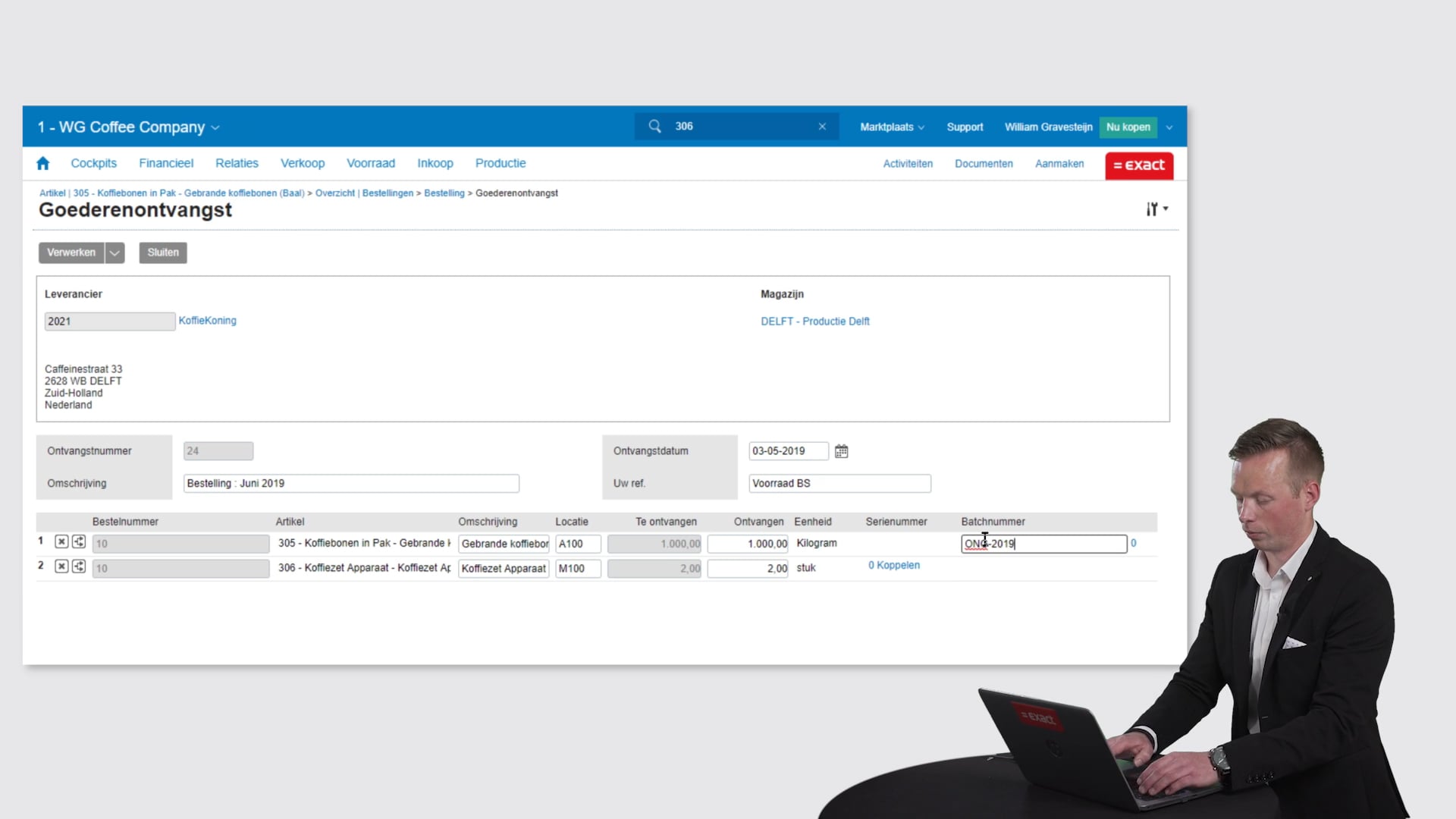Click the batch count 0 link
The image size is (1456, 819).
[1134, 543]
